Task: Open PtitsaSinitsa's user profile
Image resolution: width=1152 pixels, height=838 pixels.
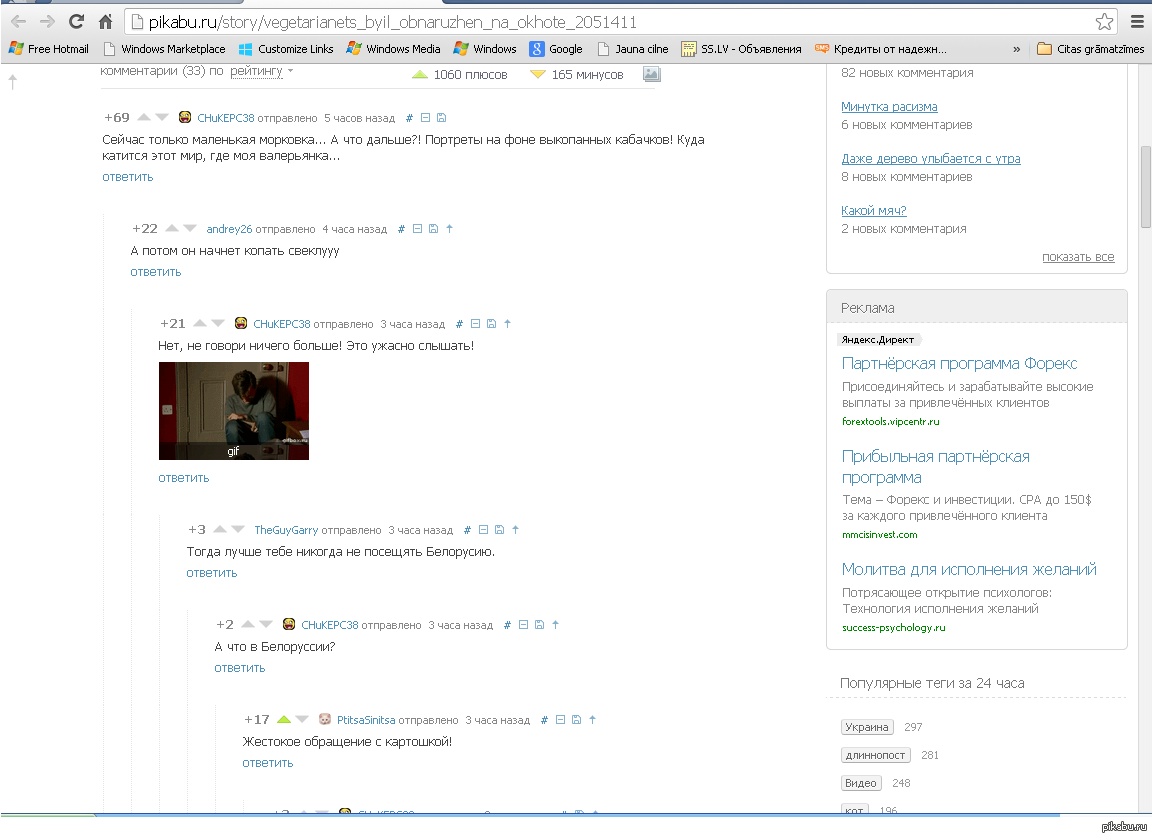Action: click(366, 720)
